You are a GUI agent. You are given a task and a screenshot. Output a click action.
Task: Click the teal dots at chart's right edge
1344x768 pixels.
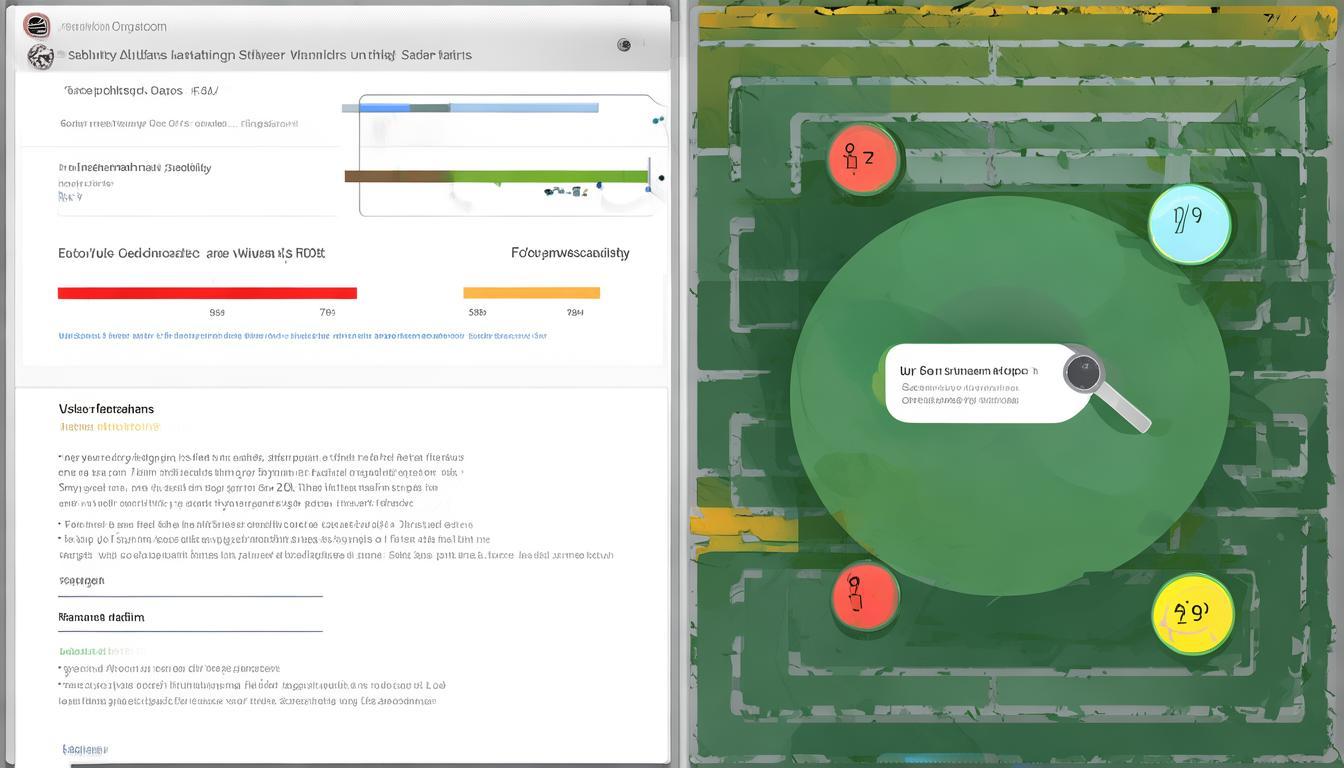657,121
